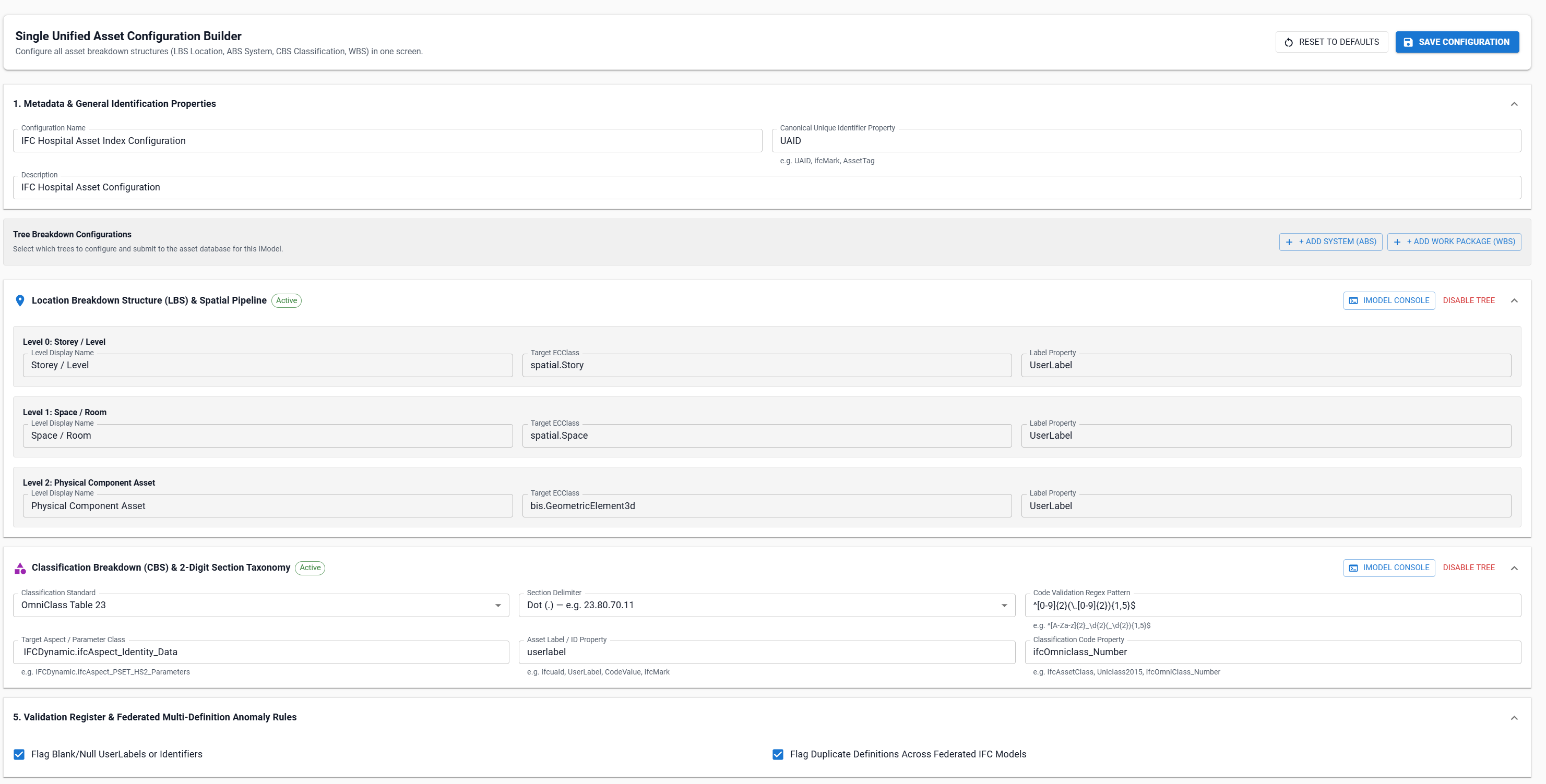Click Level 0 Level Display Name field

(x=268, y=365)
